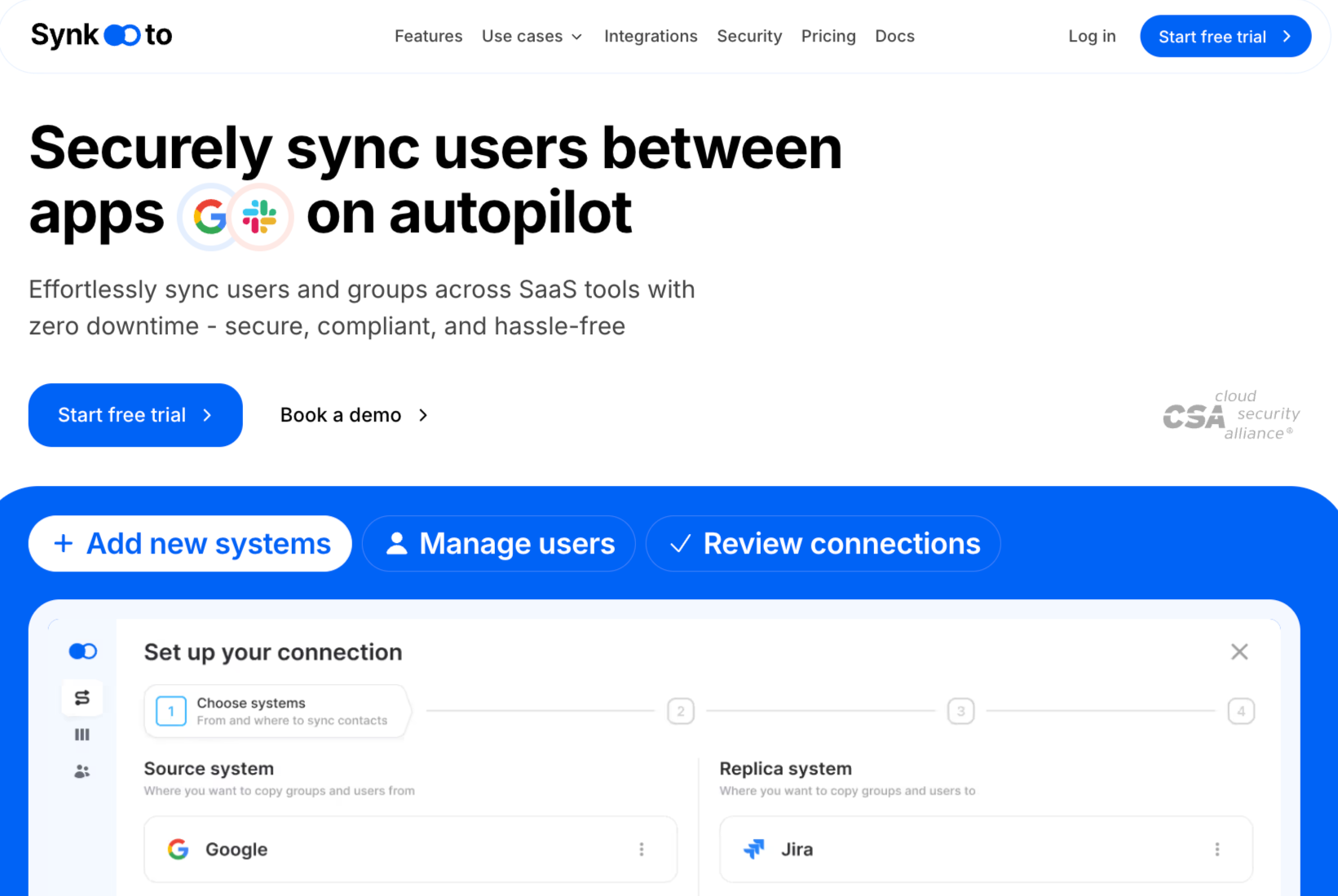Click the Log in link

[x=1092, y=36]
